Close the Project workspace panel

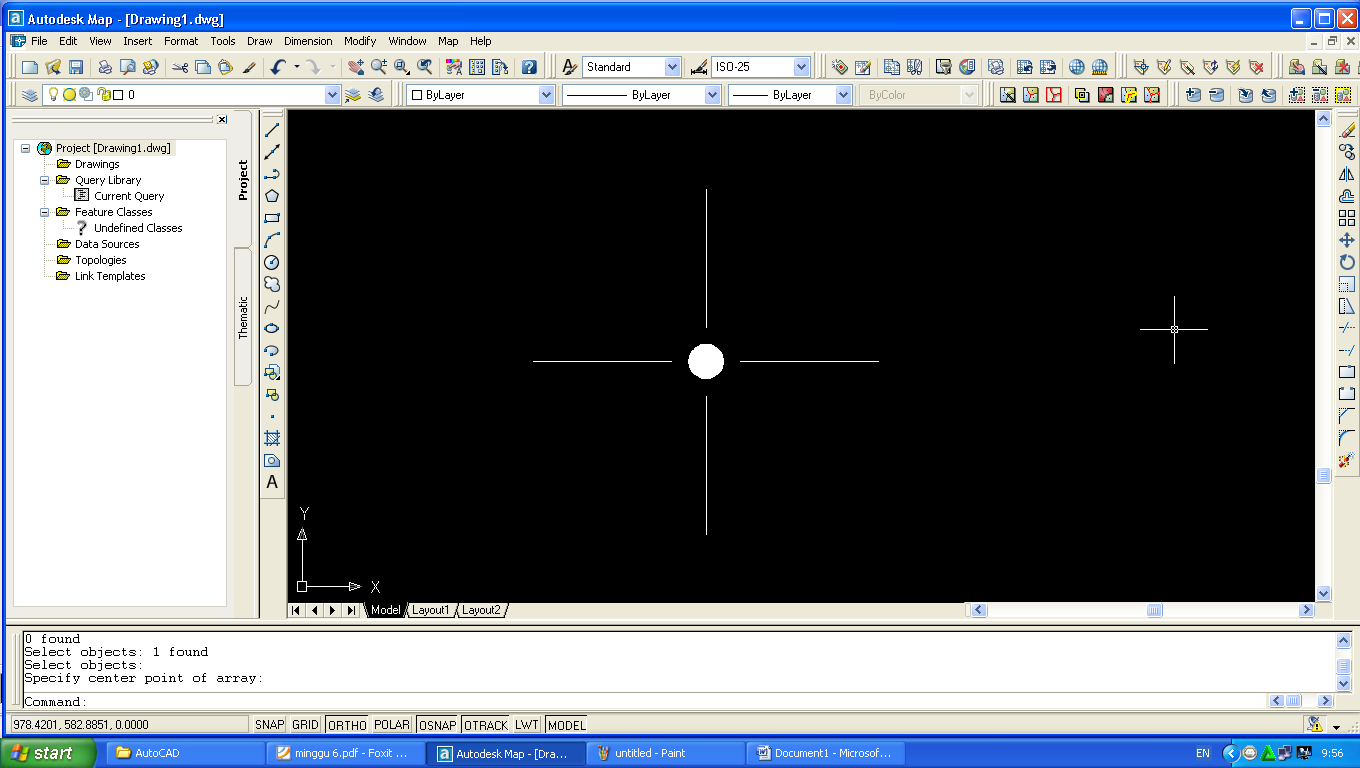tap(222, 120)
